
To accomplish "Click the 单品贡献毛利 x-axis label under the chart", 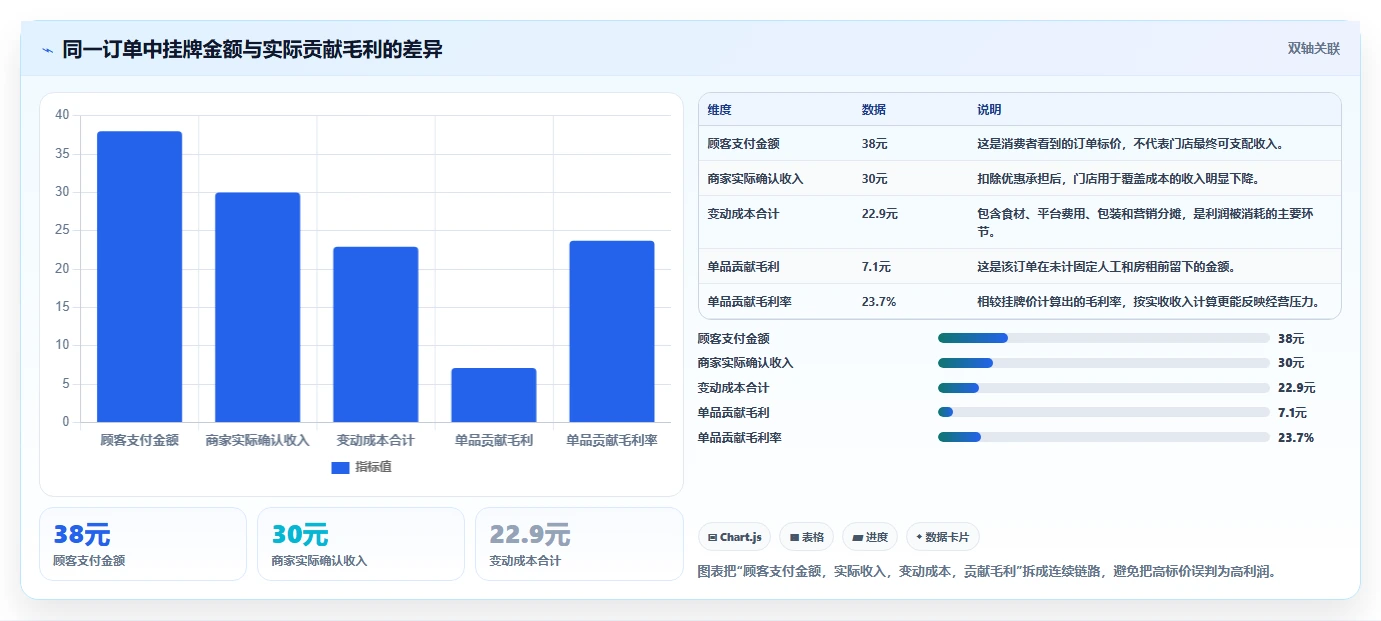I will coord(493,440).
